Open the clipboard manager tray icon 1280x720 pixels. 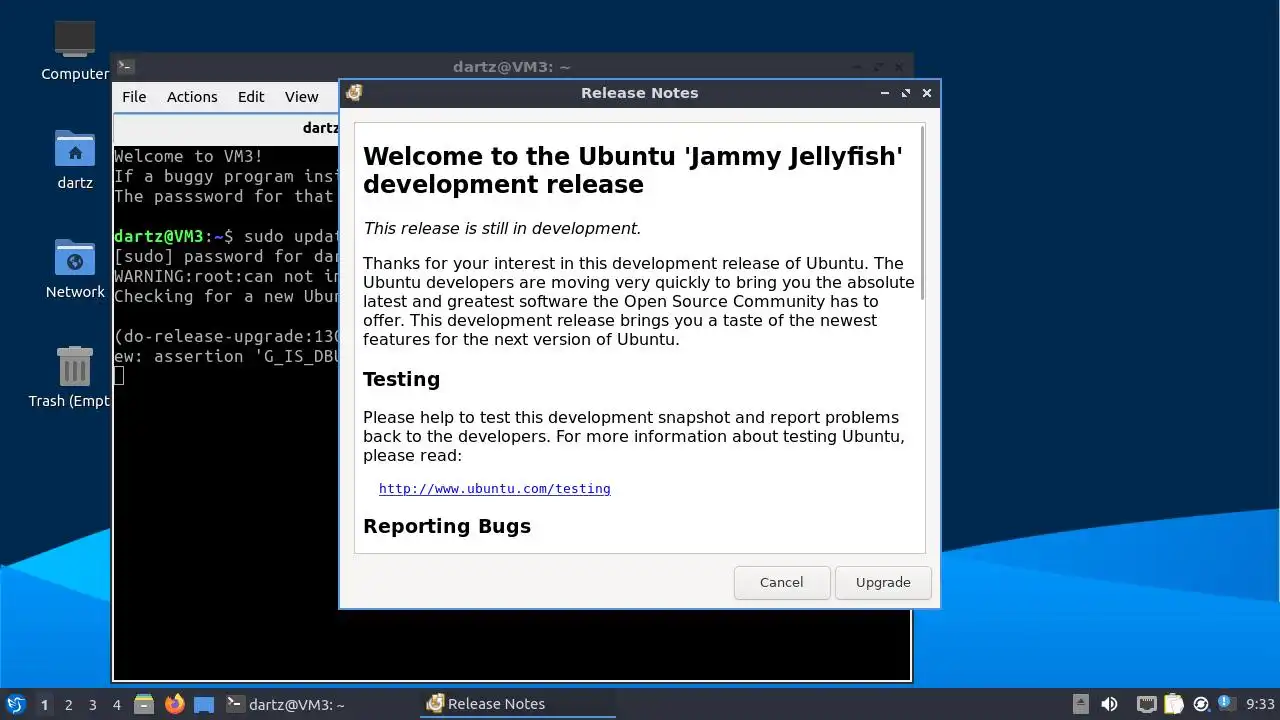tap(1174, 704)
